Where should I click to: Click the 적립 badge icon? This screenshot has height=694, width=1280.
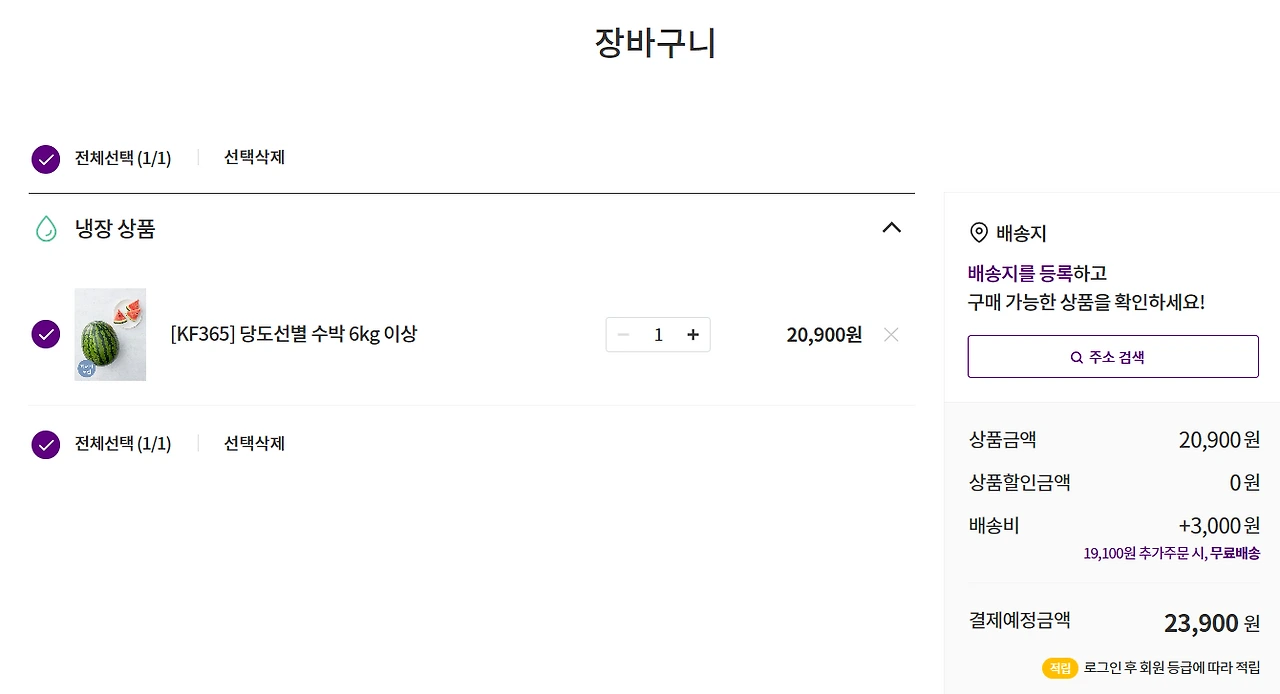point(1060,668)
